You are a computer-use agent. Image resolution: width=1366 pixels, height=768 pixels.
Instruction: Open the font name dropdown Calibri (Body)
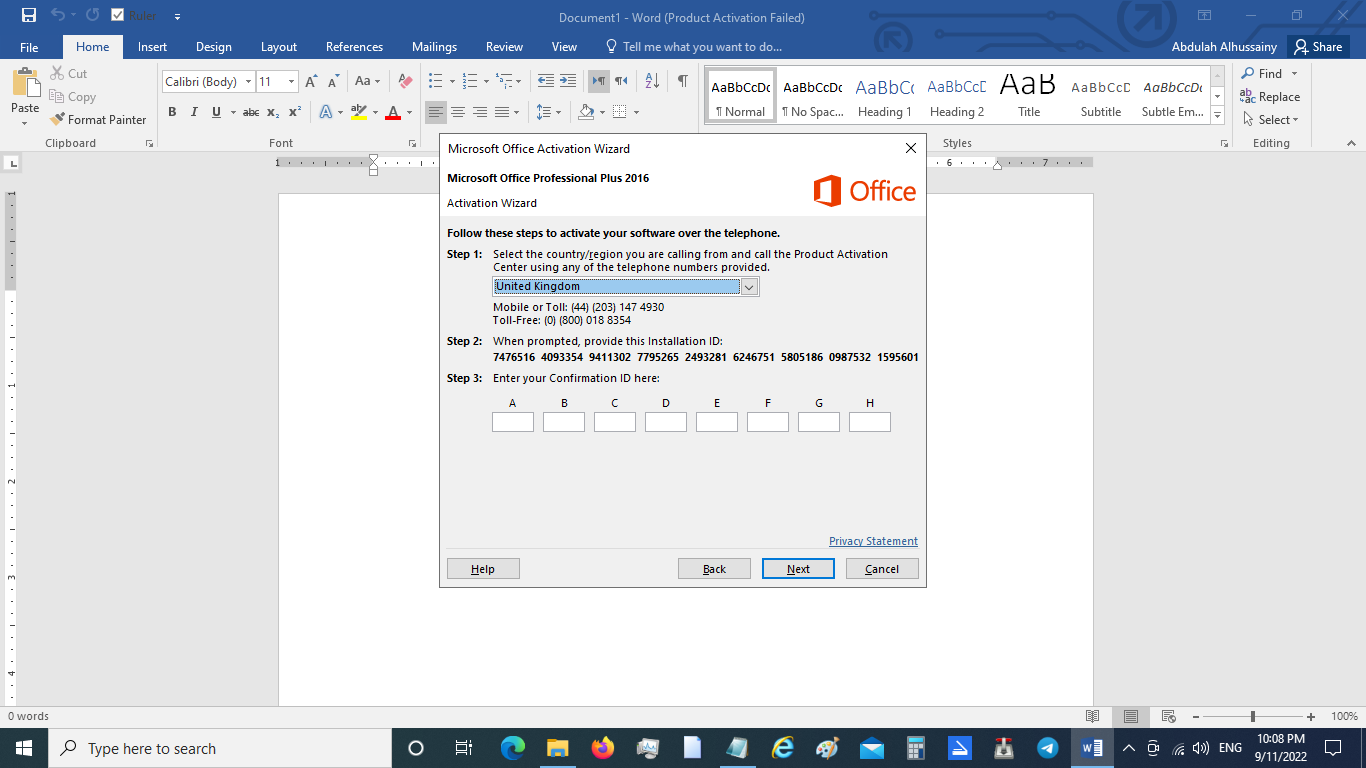pyautogui.click(x=249, y=82)
